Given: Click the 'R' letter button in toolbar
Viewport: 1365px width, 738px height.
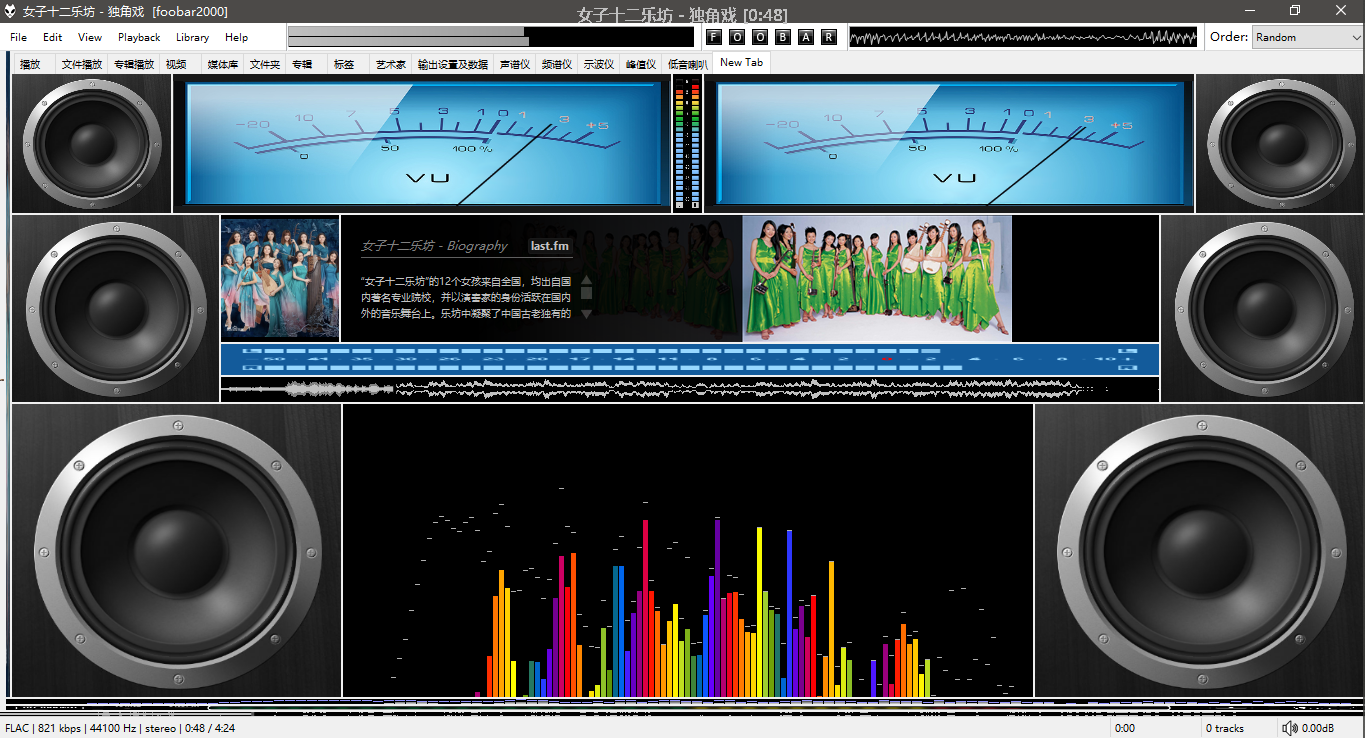Looking at the screenshot, I should [x=829, y=37].
